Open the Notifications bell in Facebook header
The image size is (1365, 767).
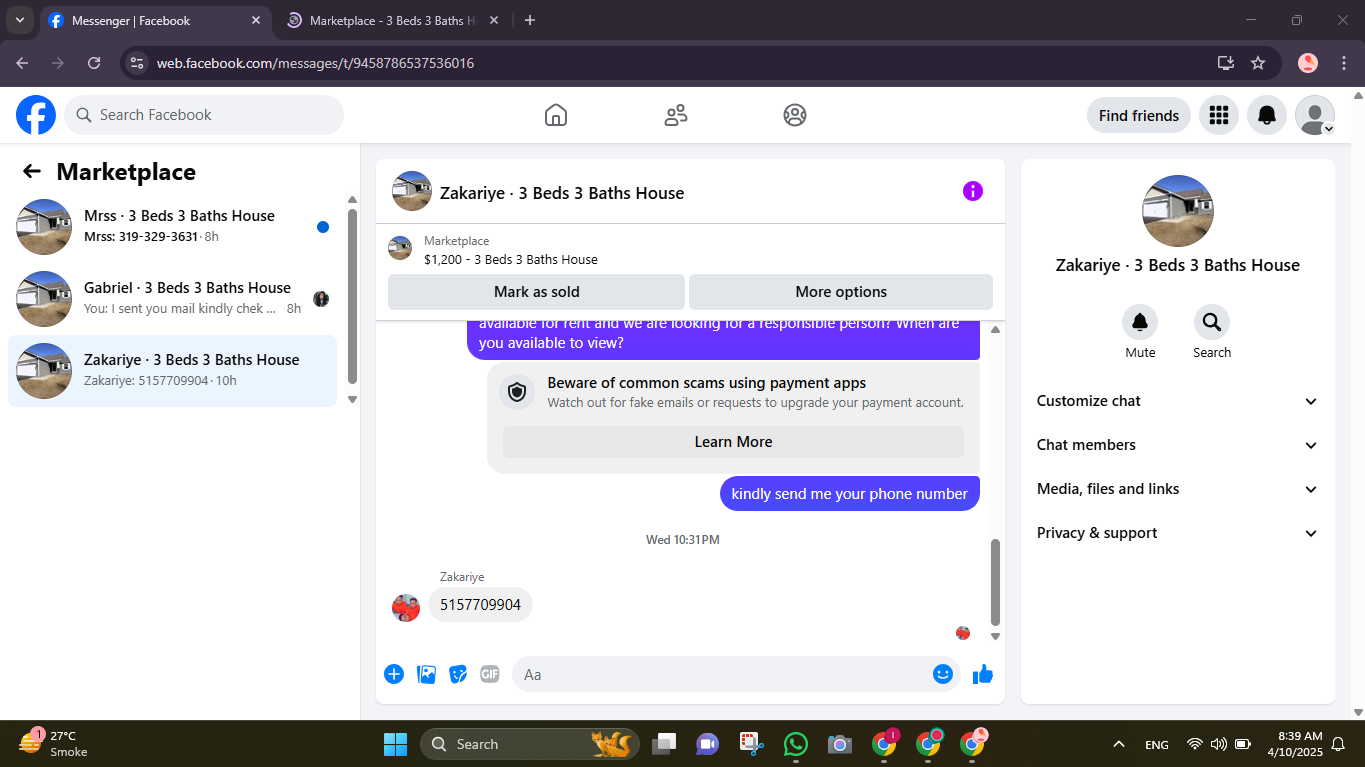tap(1267, 115)
